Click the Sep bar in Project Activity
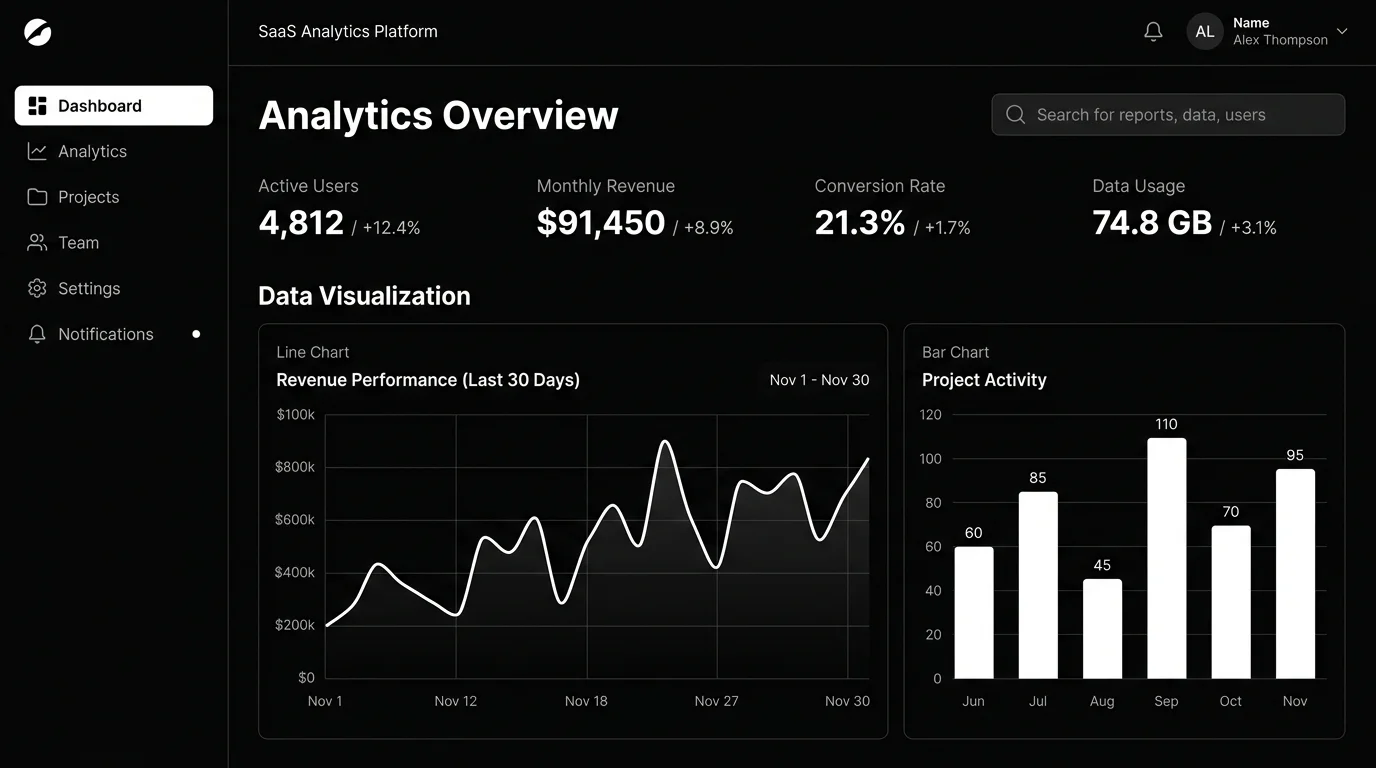Viewport: 1376px width, 768px height. (x=1166, y=558)
